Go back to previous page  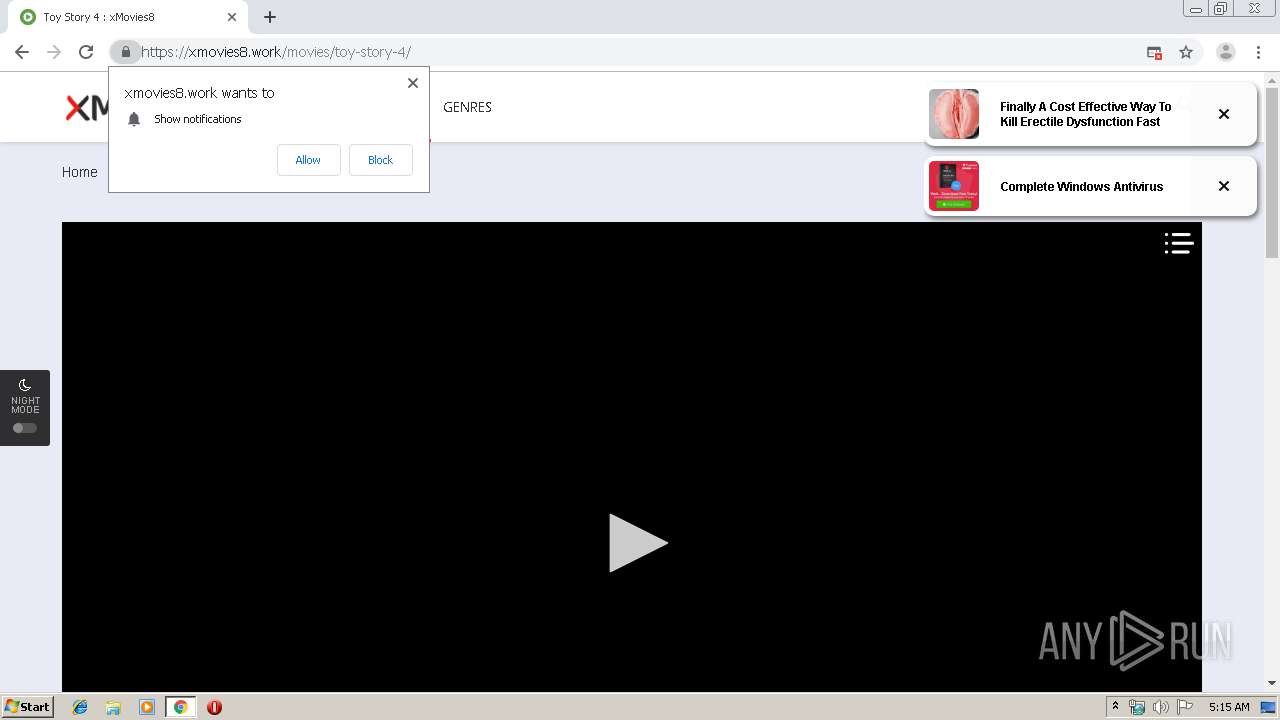22,52
